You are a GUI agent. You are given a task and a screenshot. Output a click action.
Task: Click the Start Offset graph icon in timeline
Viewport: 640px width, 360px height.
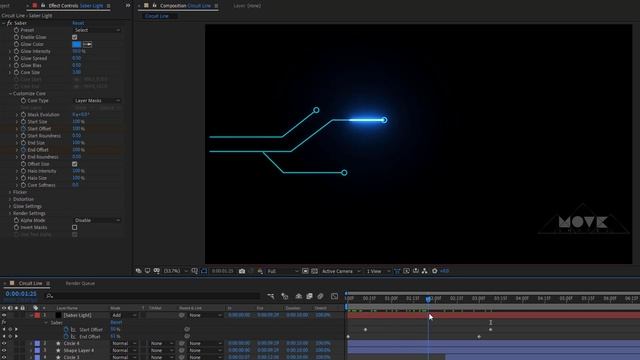pyautogui.click(x=73, y=329)
